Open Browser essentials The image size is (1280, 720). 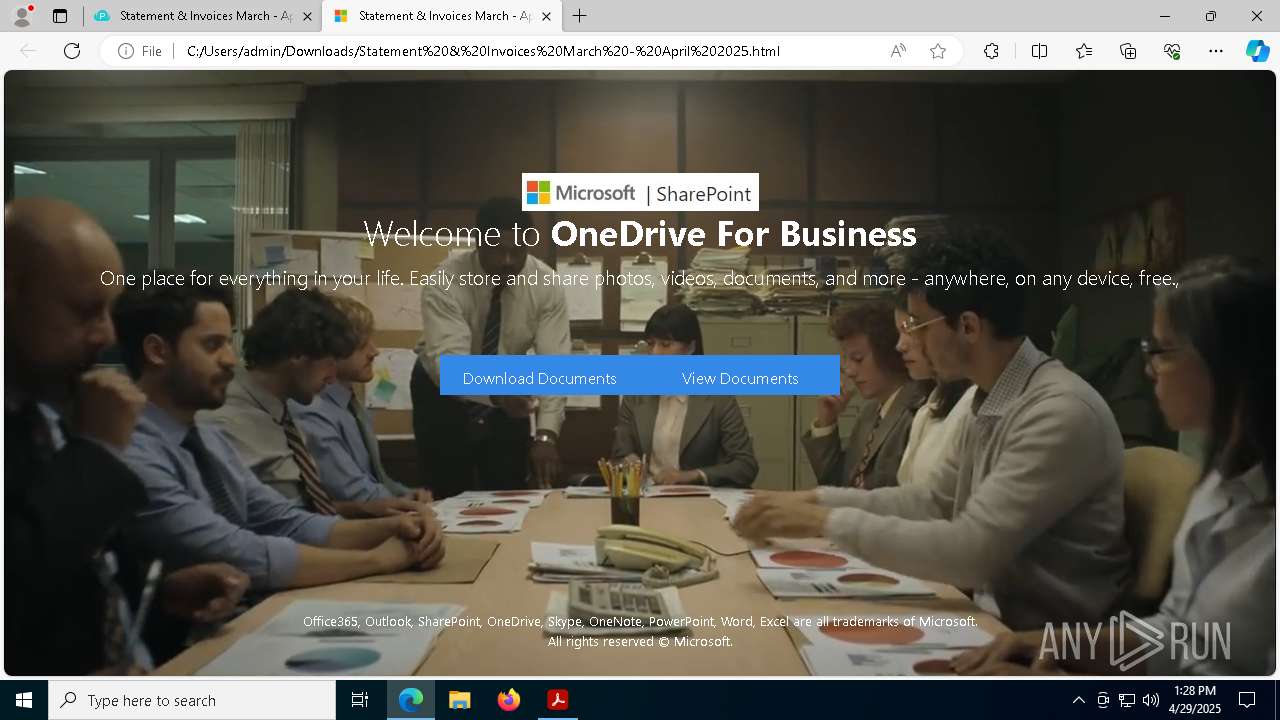[x=1172, y=51]
